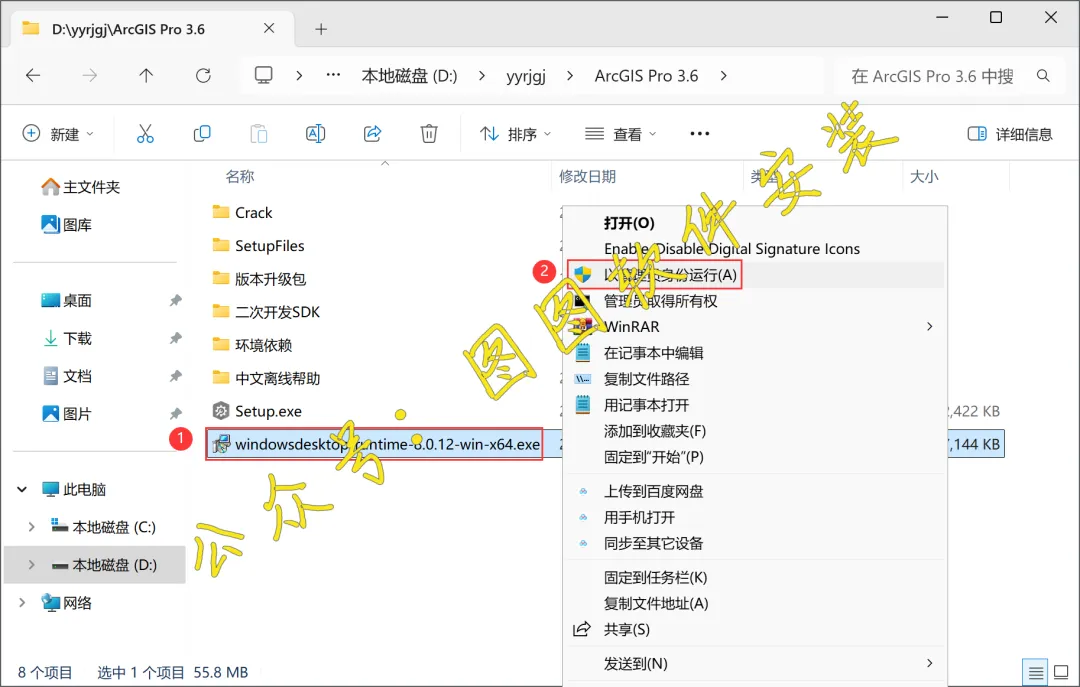
Task: Choose 用手机打开 menu entry
Action: click(x=755, y=517)
